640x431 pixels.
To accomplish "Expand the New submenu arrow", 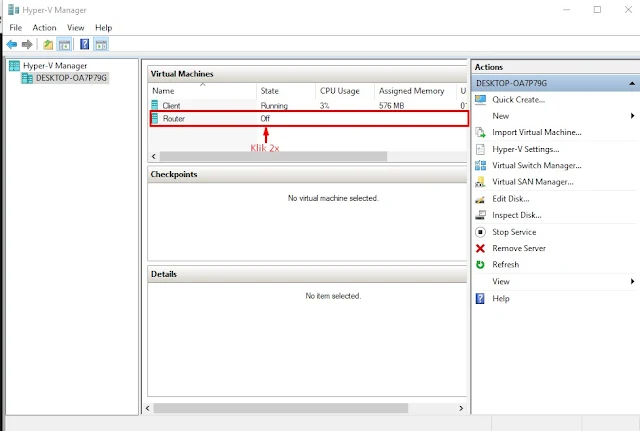I will pos(632,116).
